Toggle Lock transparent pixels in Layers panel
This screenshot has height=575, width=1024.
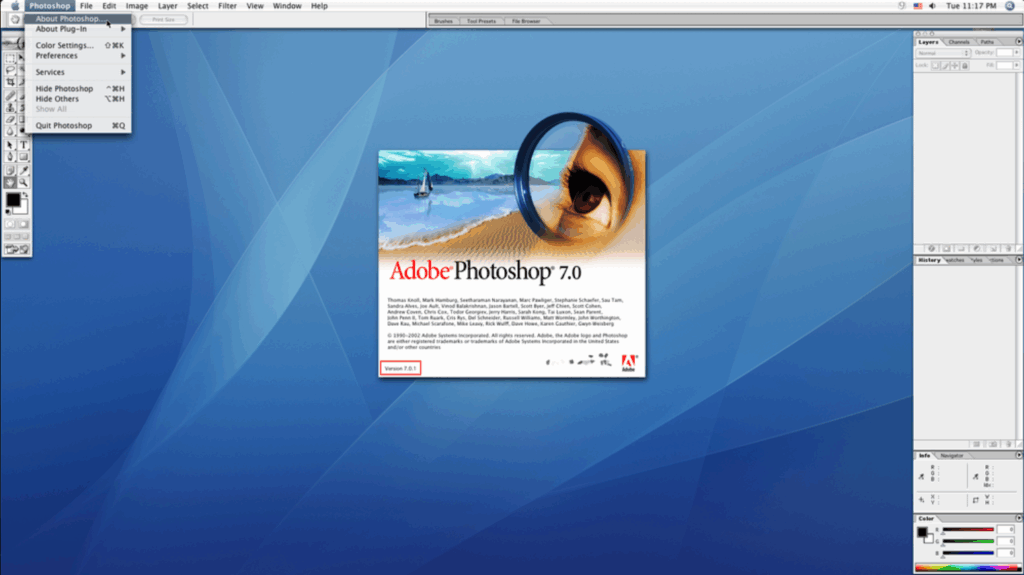[x=935, y=65]
